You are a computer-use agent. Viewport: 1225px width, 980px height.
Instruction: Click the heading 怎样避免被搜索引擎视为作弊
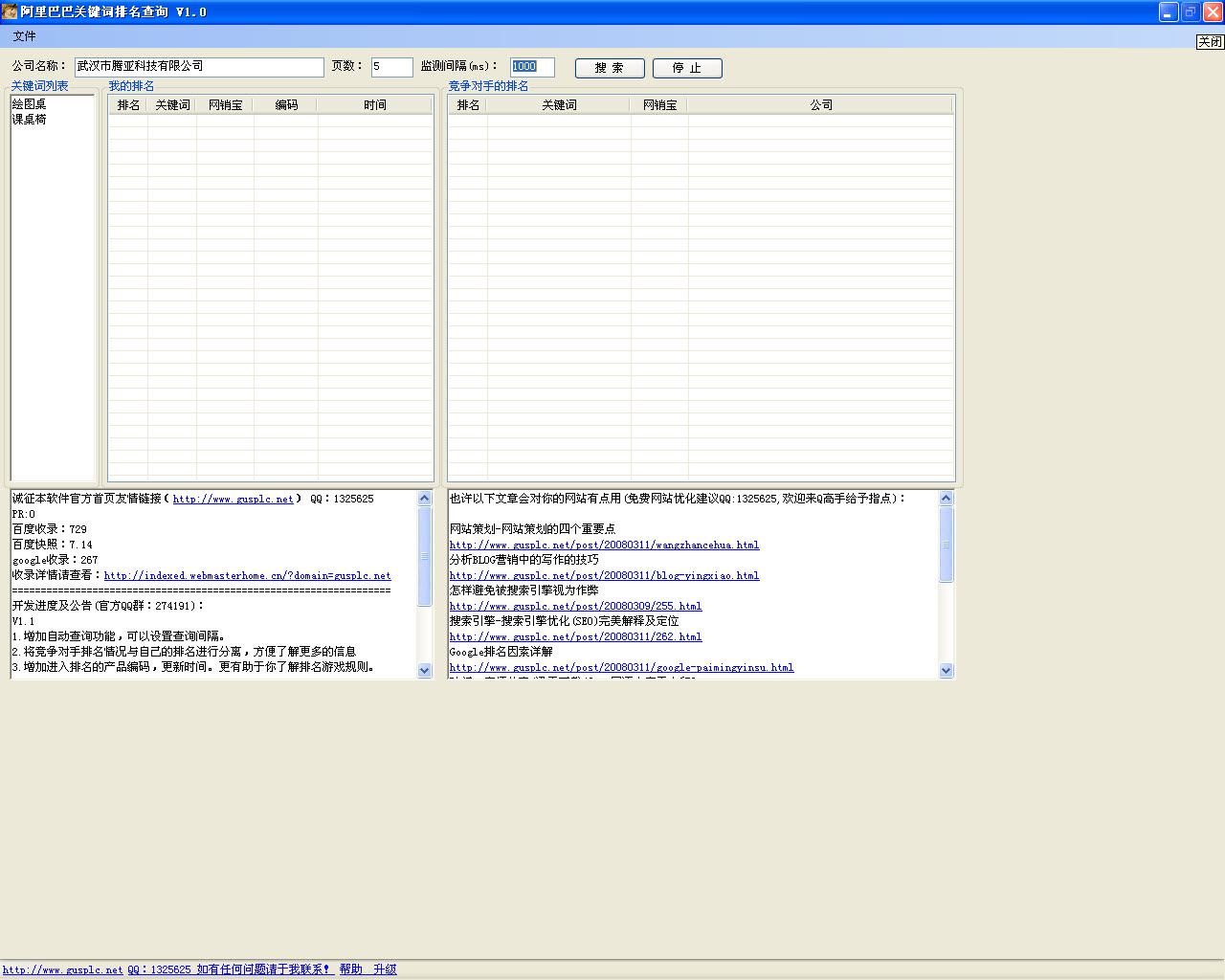pyautogui.click(x=524, y=590)
